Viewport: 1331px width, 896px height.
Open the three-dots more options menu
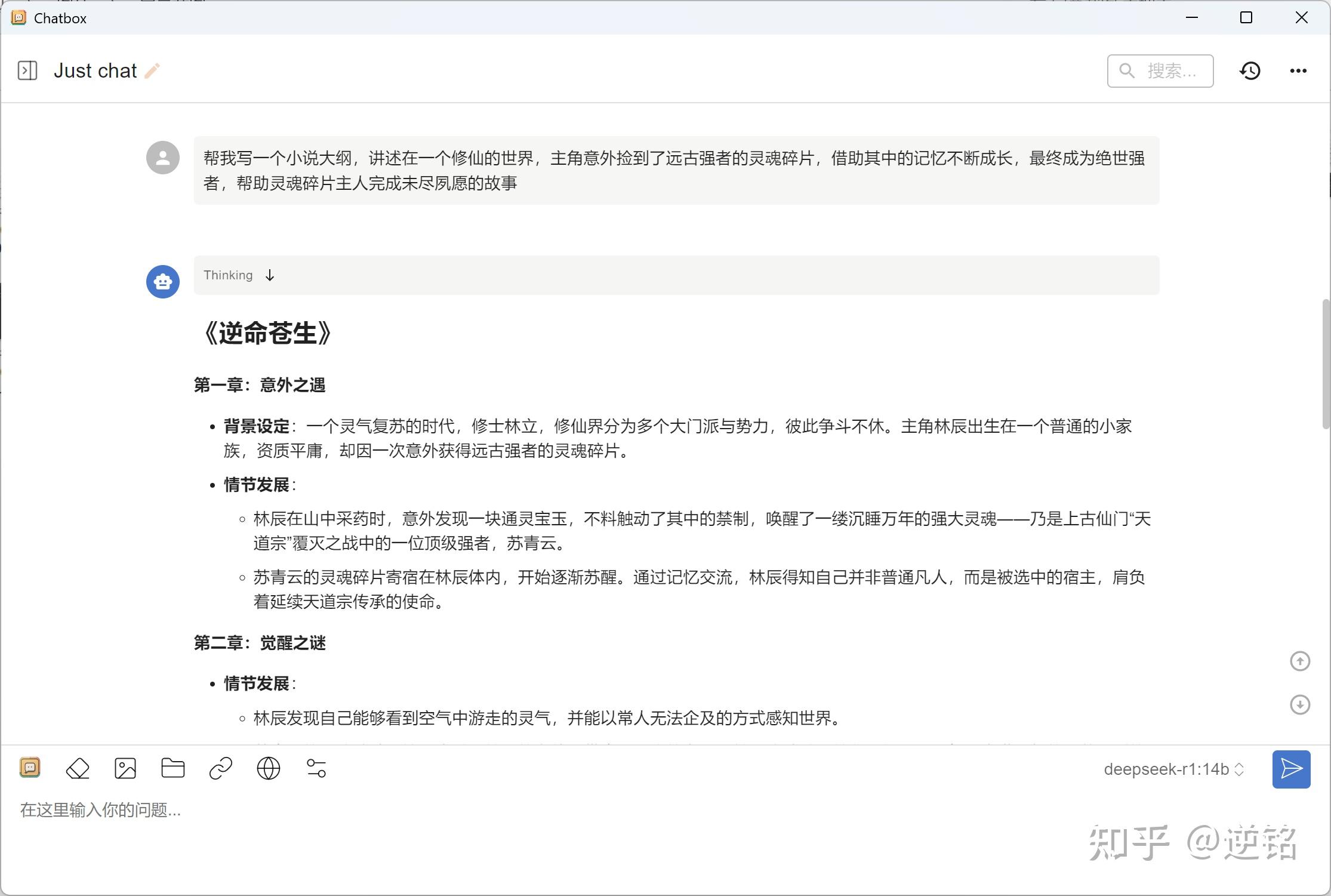[x=1298, y=70]
